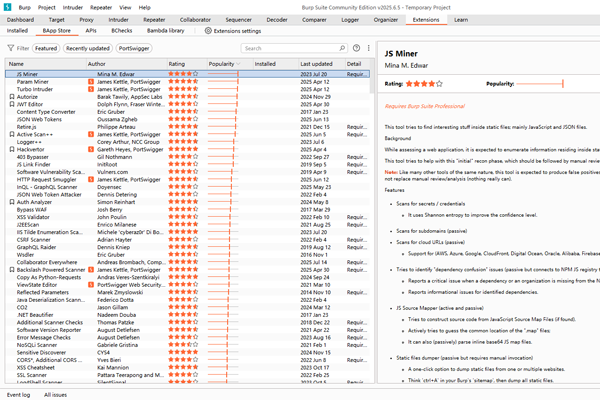The width and height of the screenshot is (600, 400).
Task: Open the Help menu
Action: click(145, 7)
